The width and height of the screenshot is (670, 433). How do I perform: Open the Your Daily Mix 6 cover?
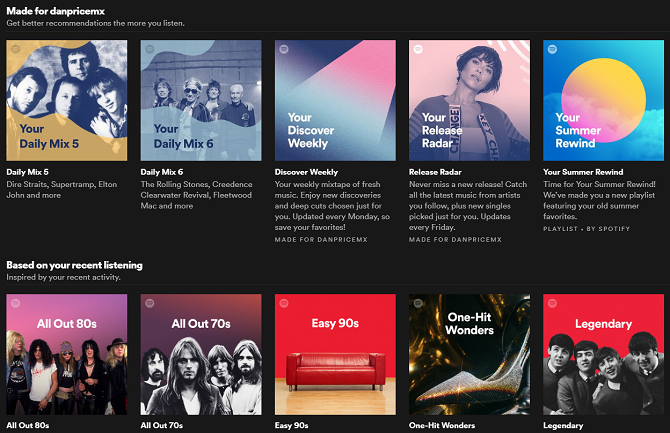[x=201, y=100]
